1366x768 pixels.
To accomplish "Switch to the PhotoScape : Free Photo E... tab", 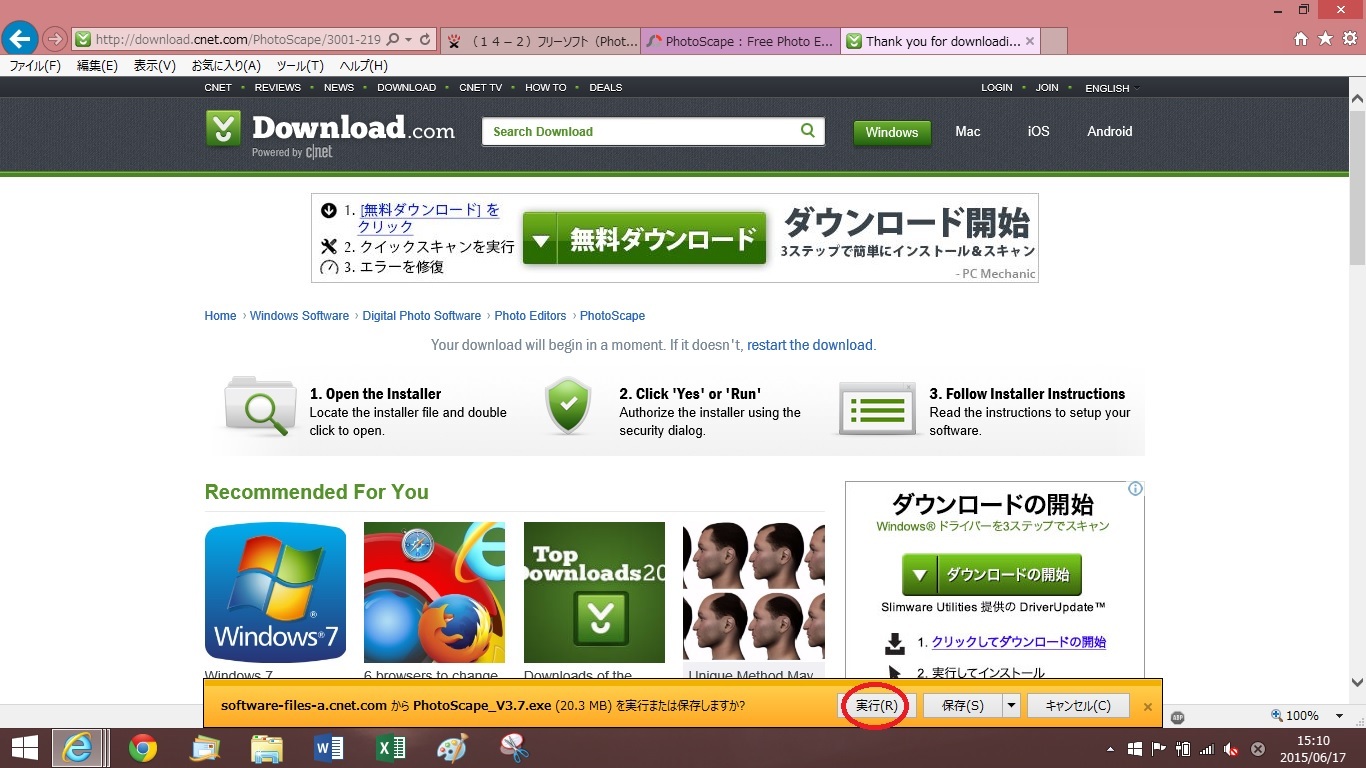I will [x=740, y=41].
